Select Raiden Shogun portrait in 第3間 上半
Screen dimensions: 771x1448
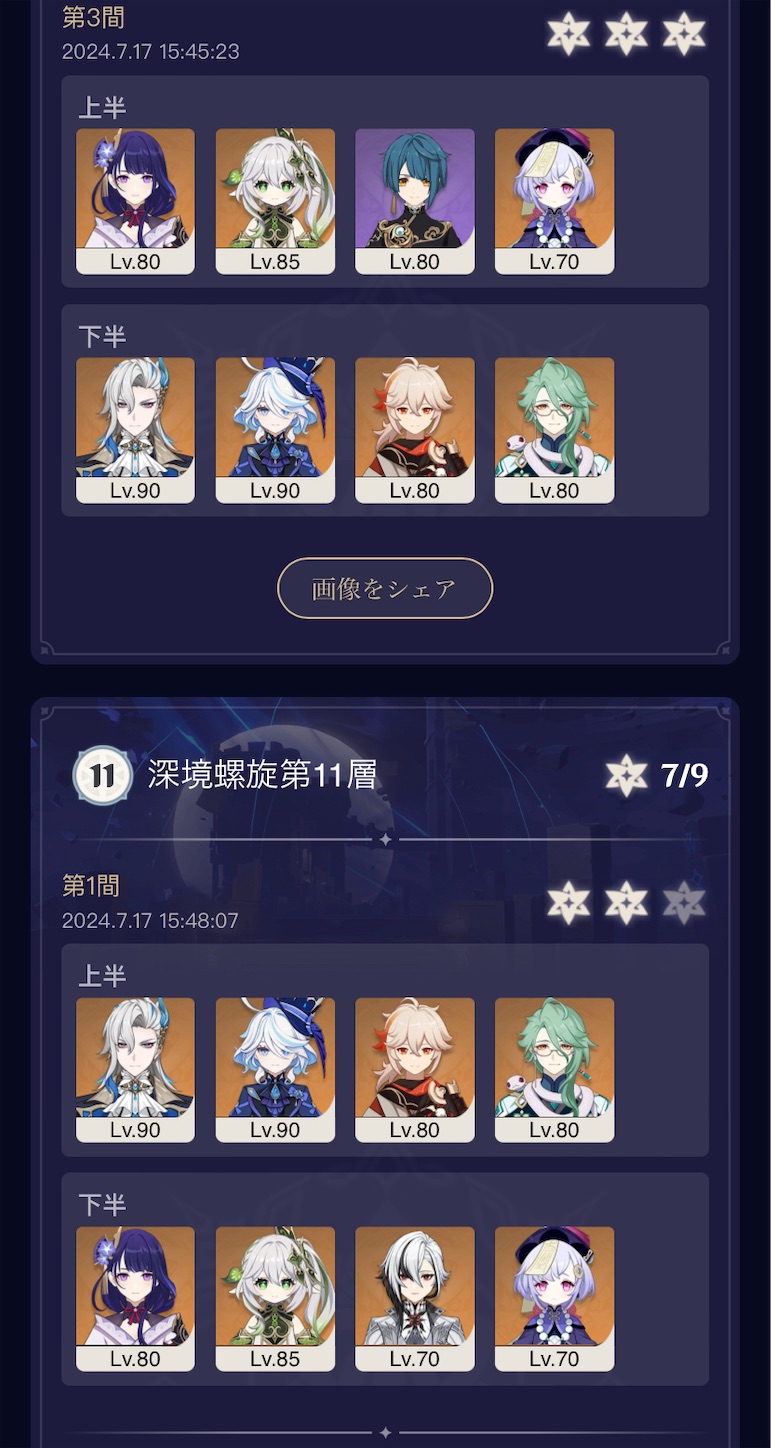135,201
